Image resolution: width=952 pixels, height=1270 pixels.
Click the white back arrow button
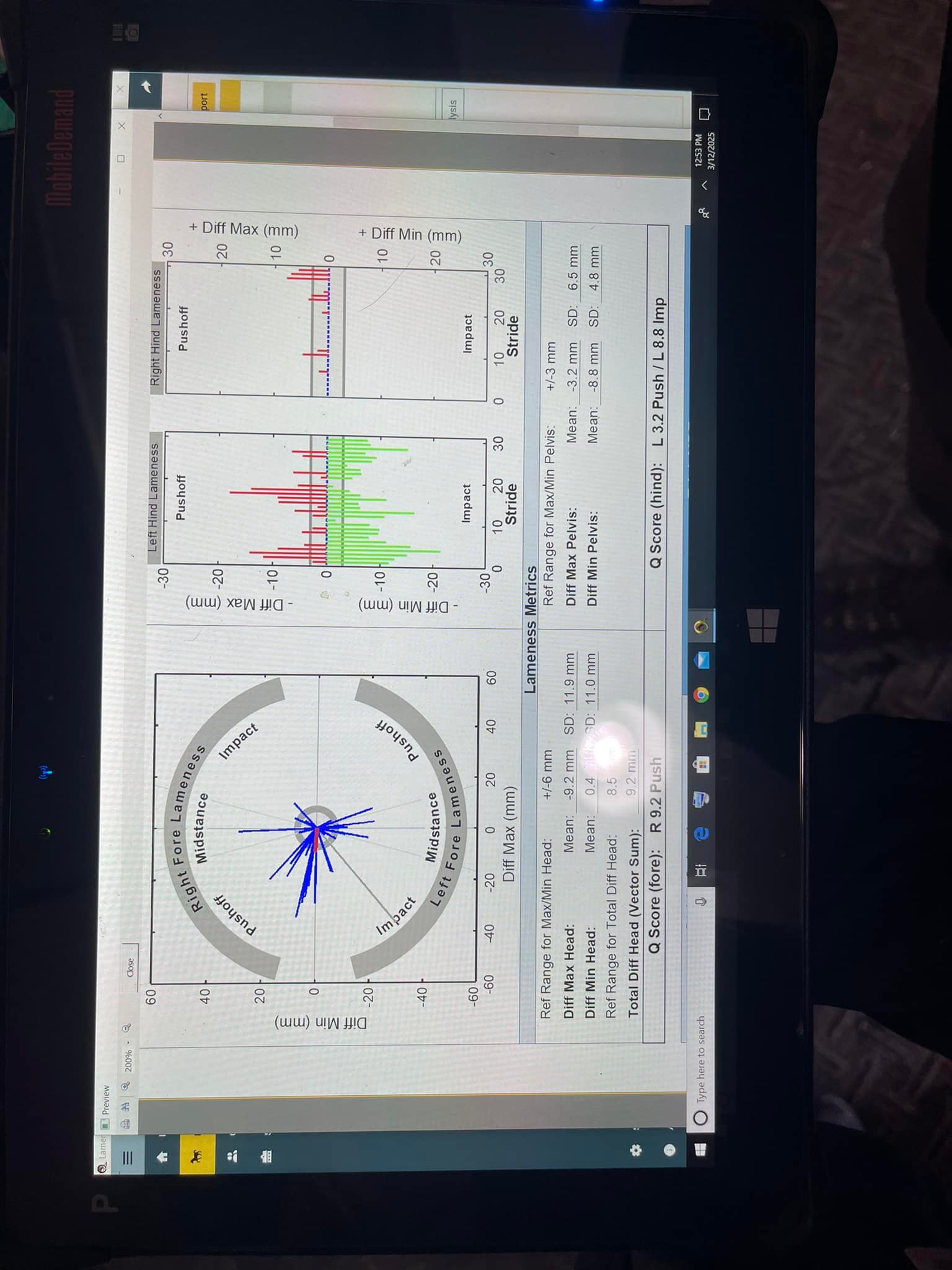pos(146,87)
